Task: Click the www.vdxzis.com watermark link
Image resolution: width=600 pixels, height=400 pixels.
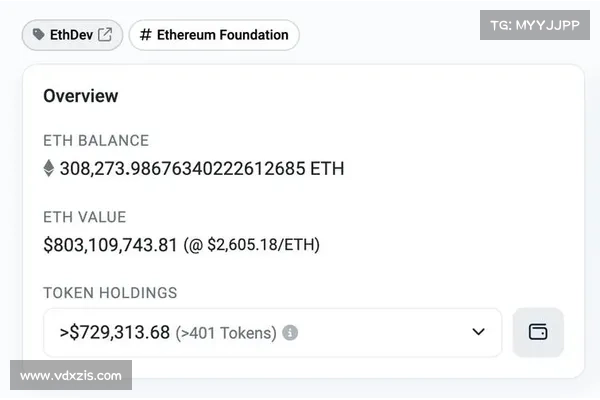Action: coord(71,376)
